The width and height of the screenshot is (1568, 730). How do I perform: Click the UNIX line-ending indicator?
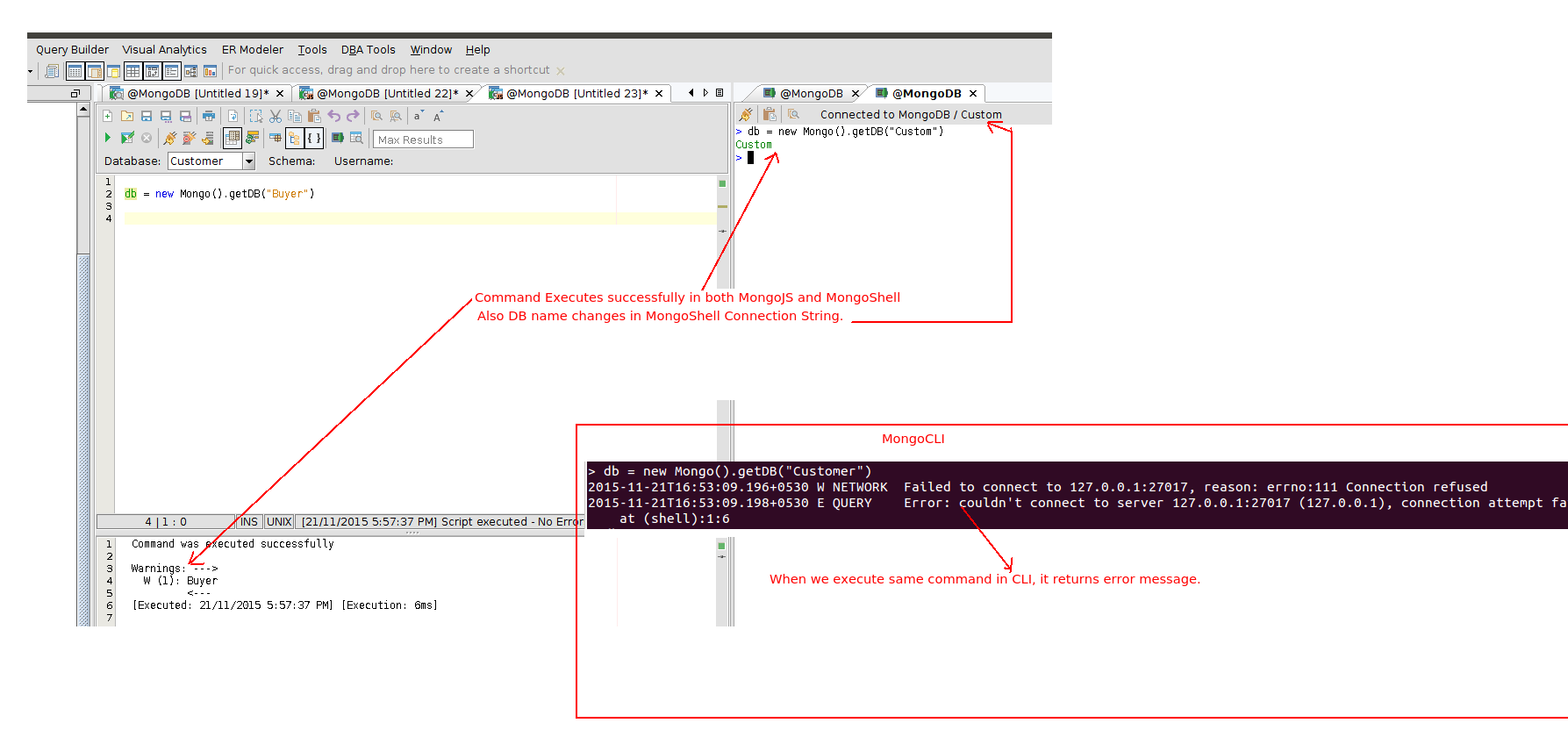[x=279, y=521]
